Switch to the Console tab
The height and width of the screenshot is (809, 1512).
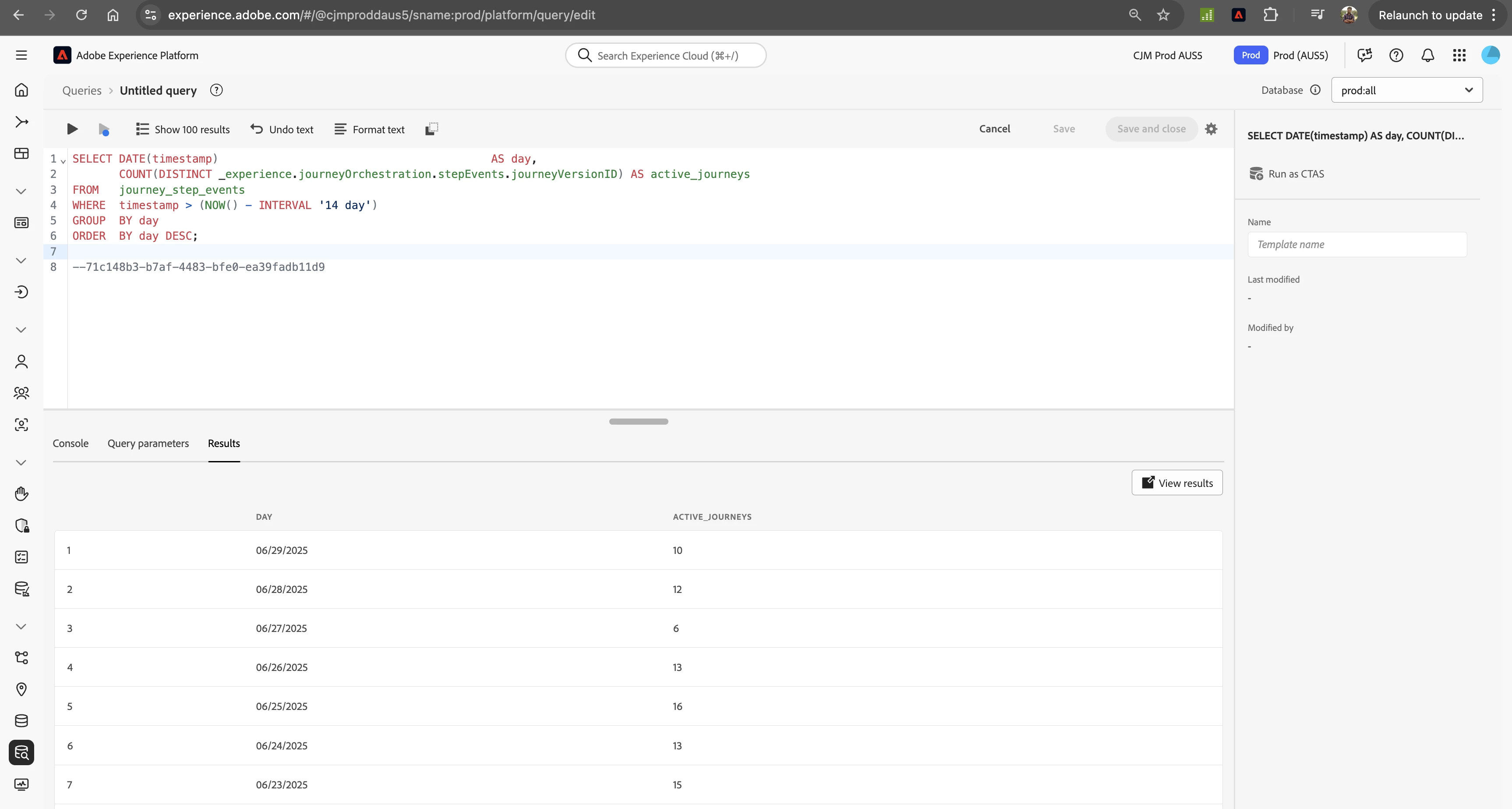[71, 443]
